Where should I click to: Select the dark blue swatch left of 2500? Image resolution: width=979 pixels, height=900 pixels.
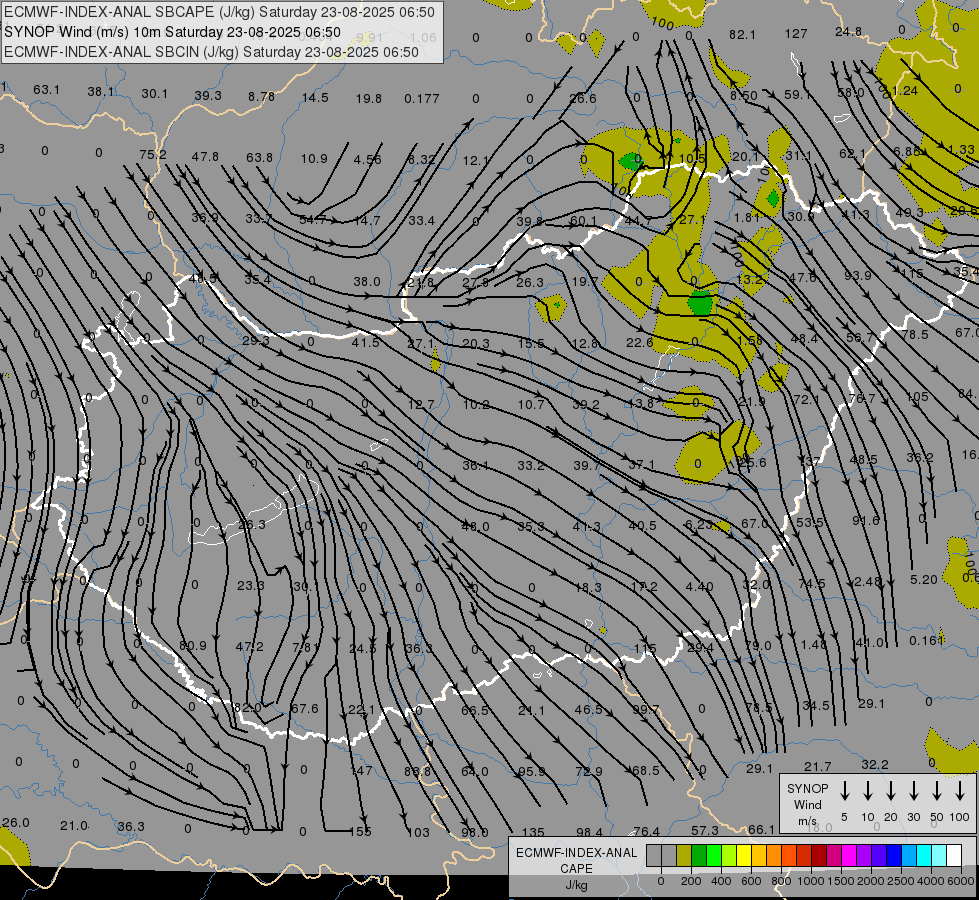tap(894, 856)
